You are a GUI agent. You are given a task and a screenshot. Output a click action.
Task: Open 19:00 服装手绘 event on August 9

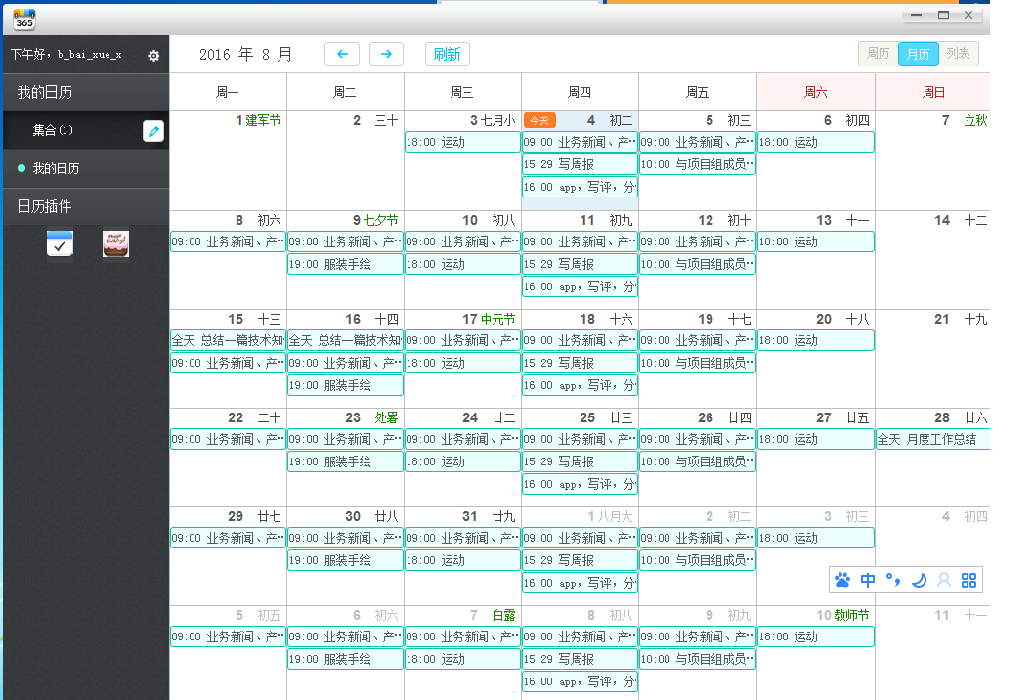click(346, 264)
